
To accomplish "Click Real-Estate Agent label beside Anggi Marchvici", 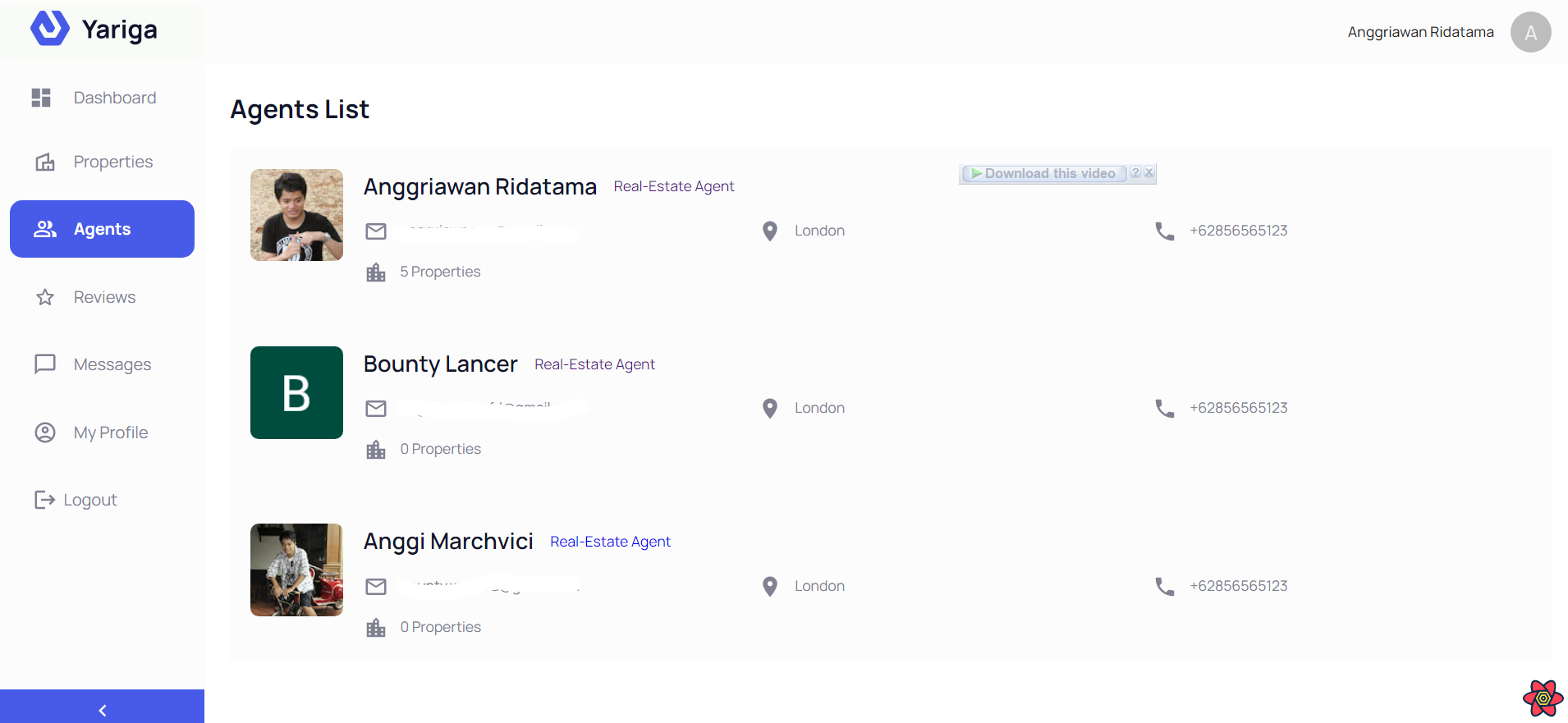I will pyautogui.click(x=610, y=542).
